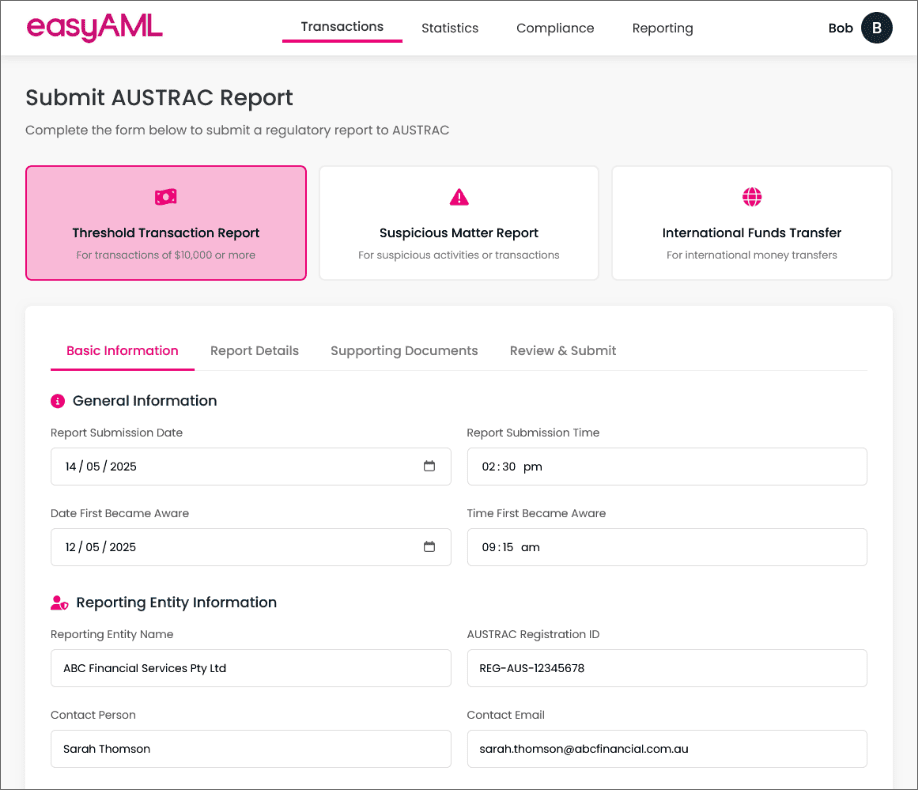Click the Reporting Entity Name field
This screenshot has width=918, height=790.
click(x=251, y=668)
